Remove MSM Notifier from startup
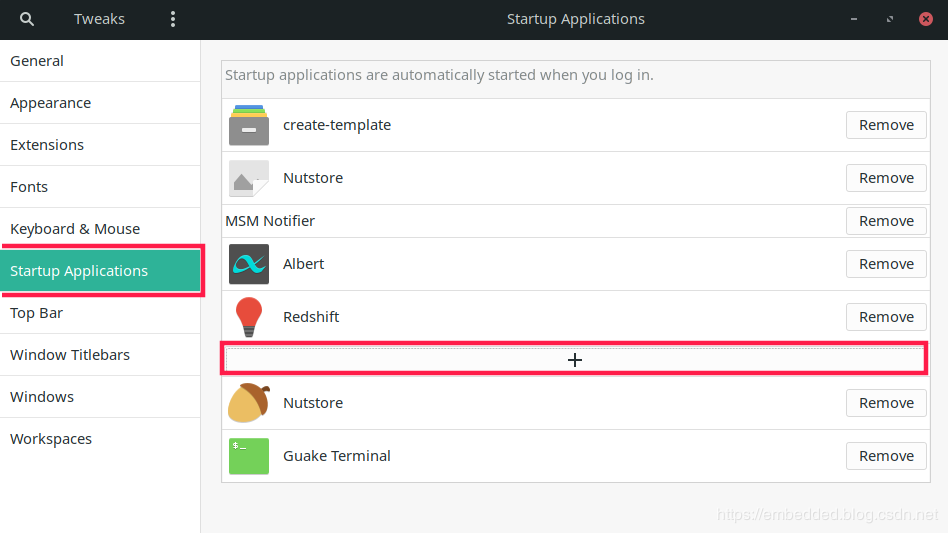Viewport: 948px width, 533px height. (x=886, y=221)
